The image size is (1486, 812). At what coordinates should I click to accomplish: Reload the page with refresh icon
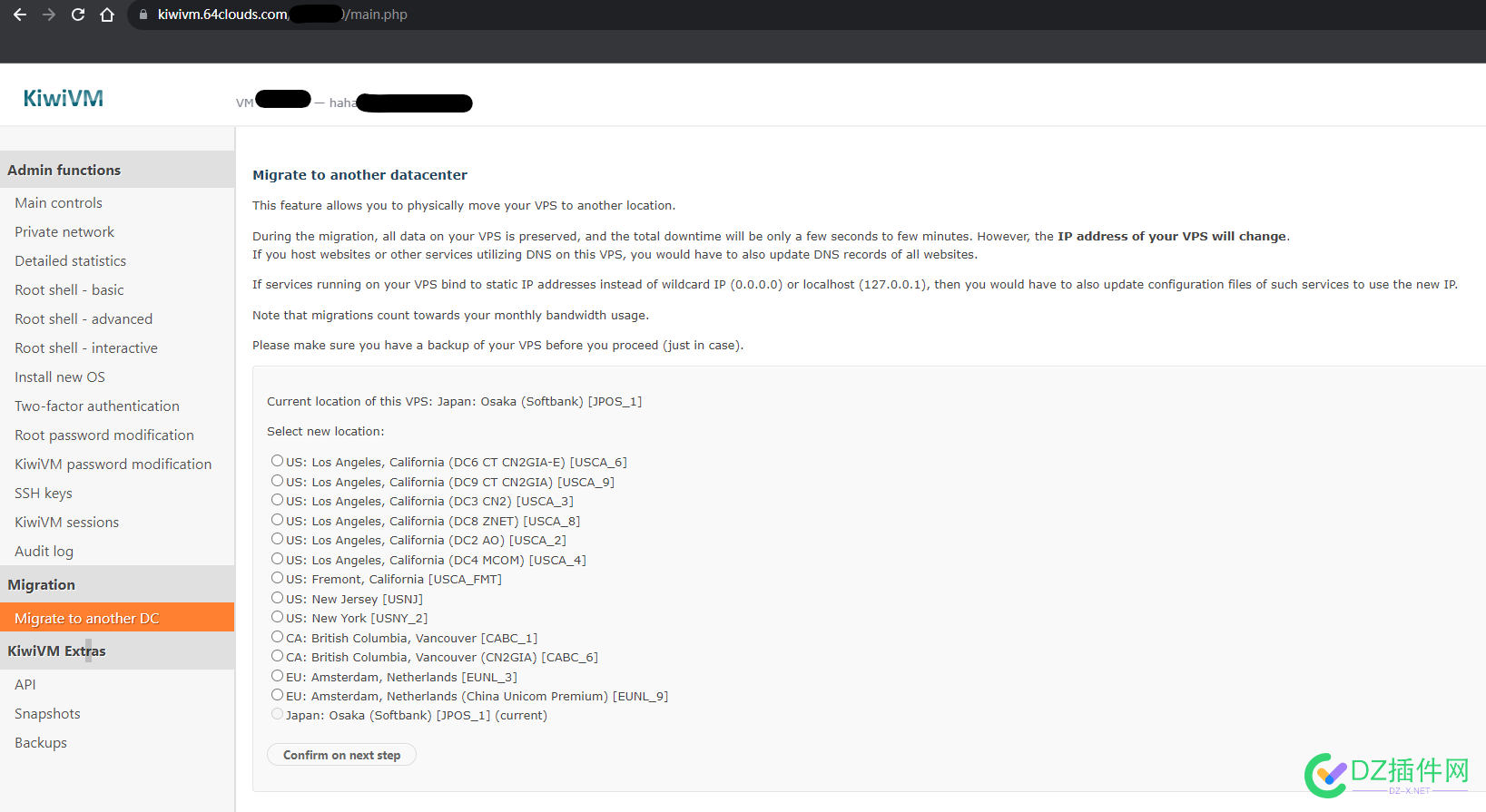pos(78,15)
